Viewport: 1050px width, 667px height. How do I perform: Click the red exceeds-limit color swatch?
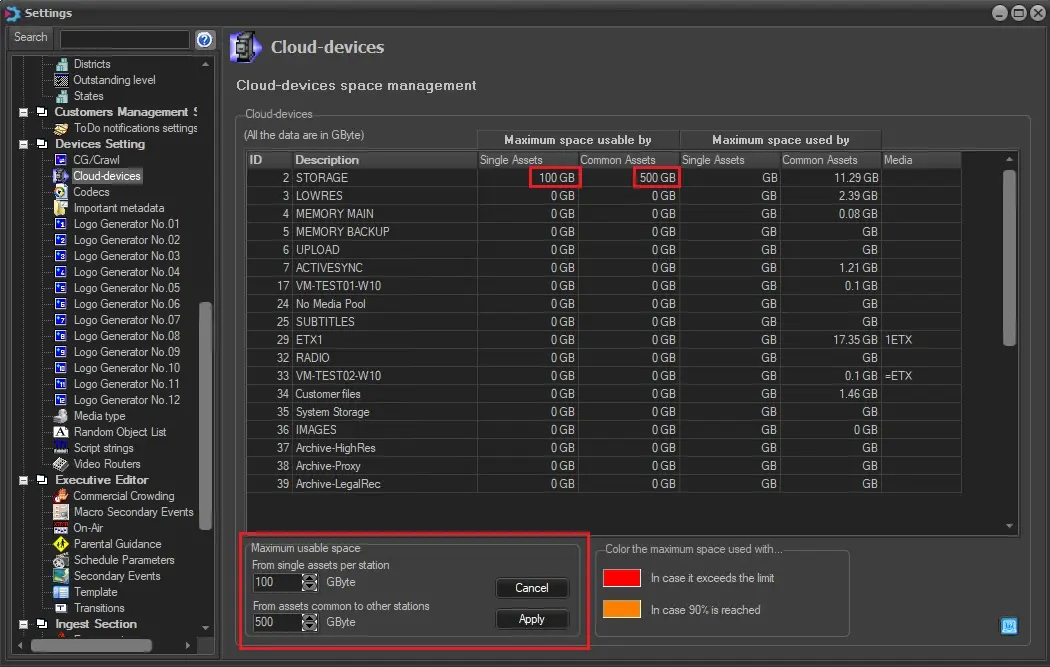pyautogui.click(x=621, y=578)
